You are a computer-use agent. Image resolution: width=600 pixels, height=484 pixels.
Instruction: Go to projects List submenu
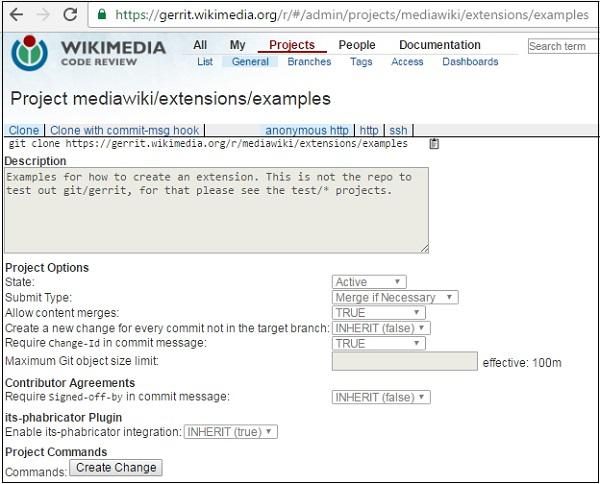click(205, 62)
